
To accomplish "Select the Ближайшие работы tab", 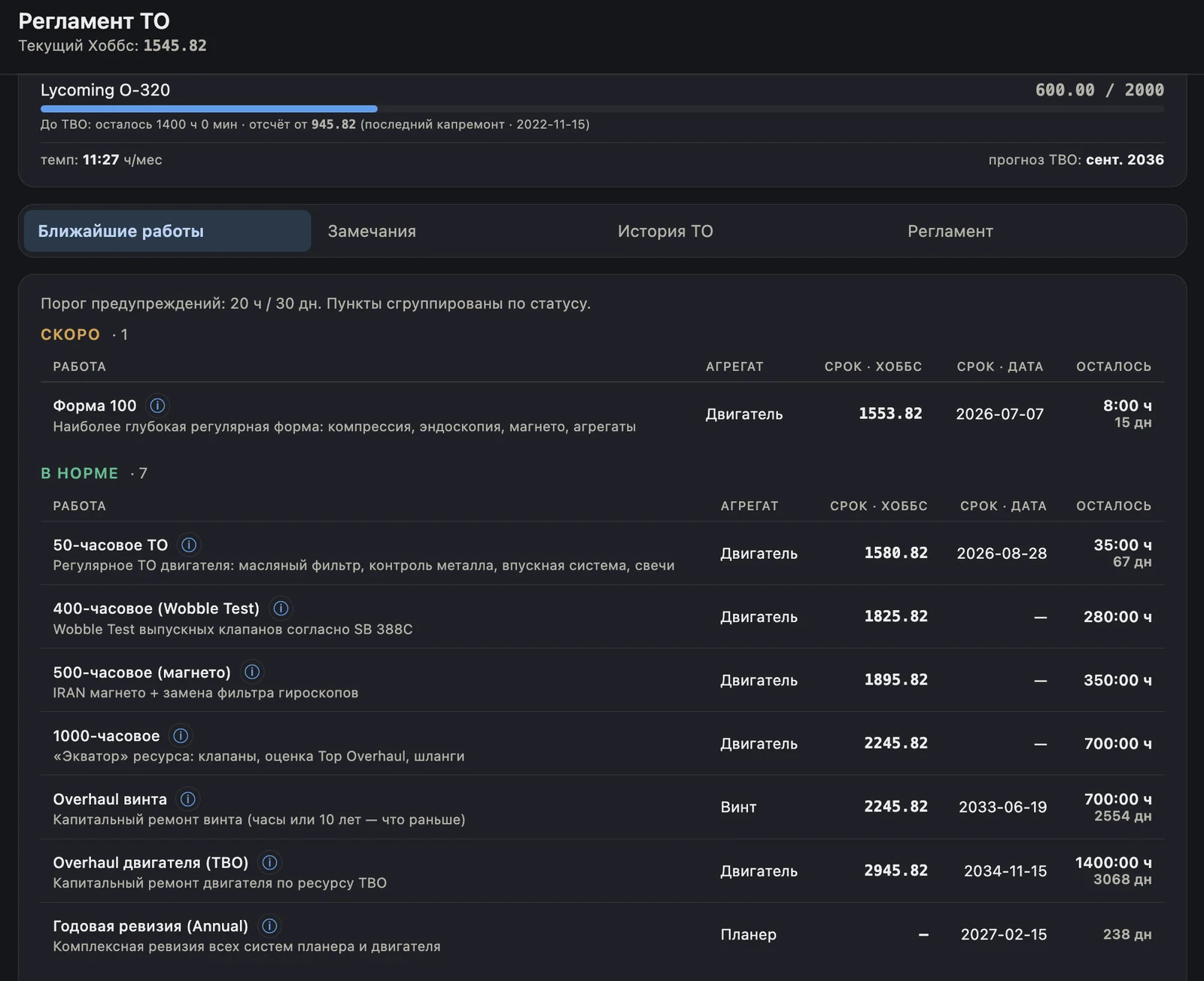I will [x=167, y=231].
